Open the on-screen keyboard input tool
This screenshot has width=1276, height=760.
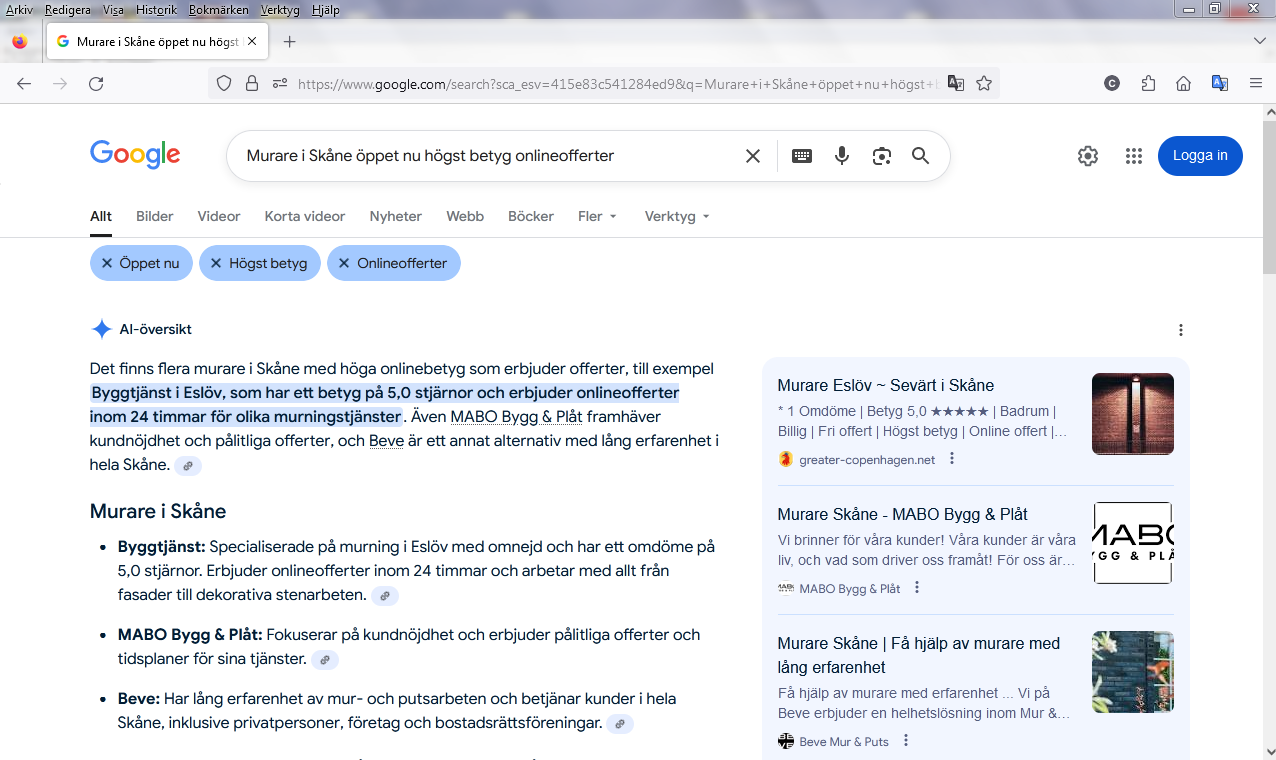click(x=802, y=156)
